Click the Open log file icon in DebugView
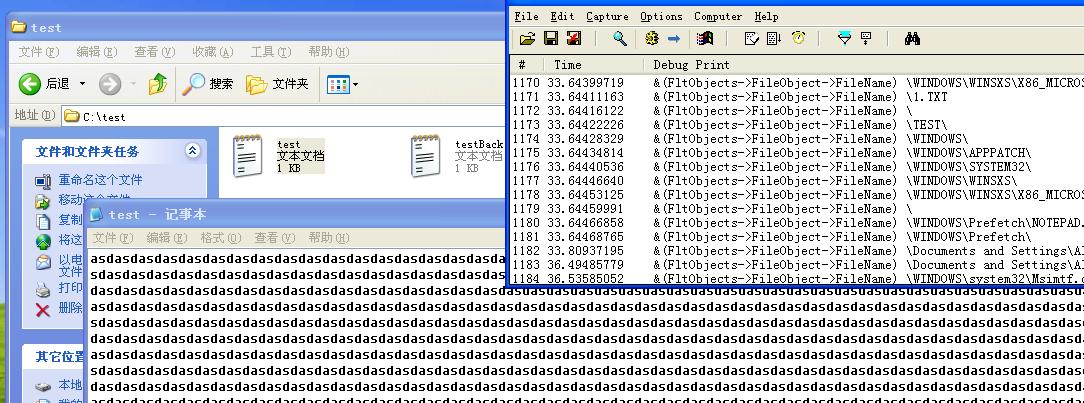Screen dimensions: 1084x403 pos(527,39)
